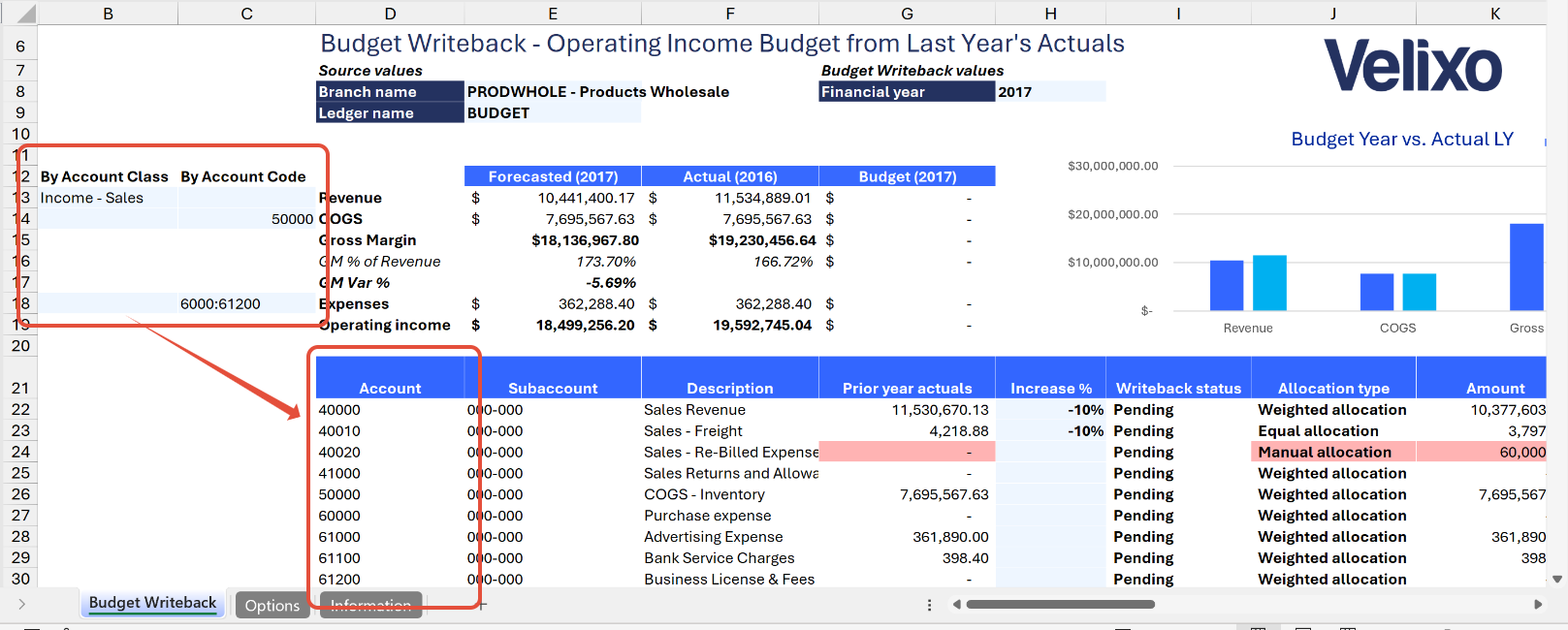
Task: Select Pending status for account 61100
Action: click(1179, 557)
